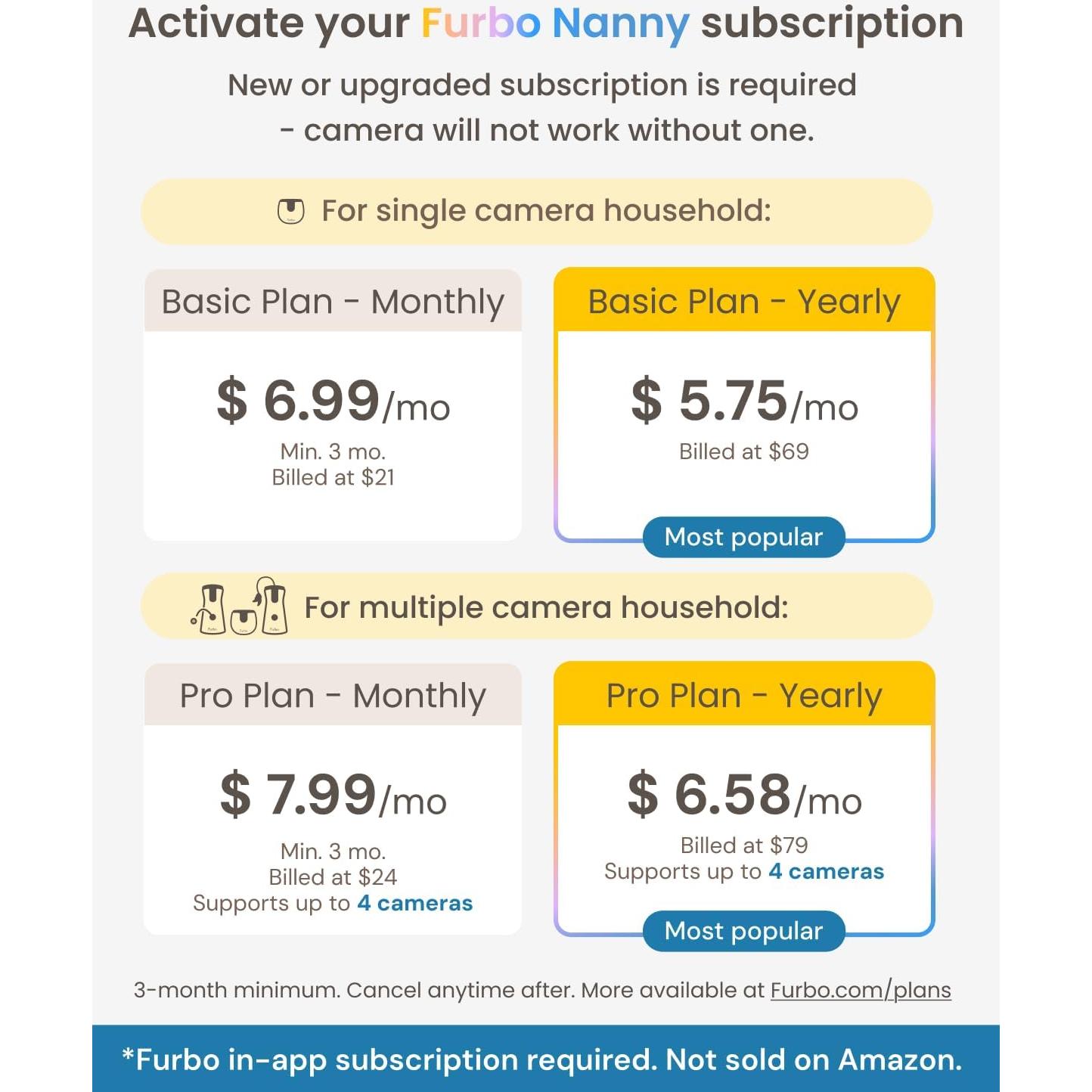Click the single camera icon
The image size is (1092, 1092).
[x=290, y=211]
